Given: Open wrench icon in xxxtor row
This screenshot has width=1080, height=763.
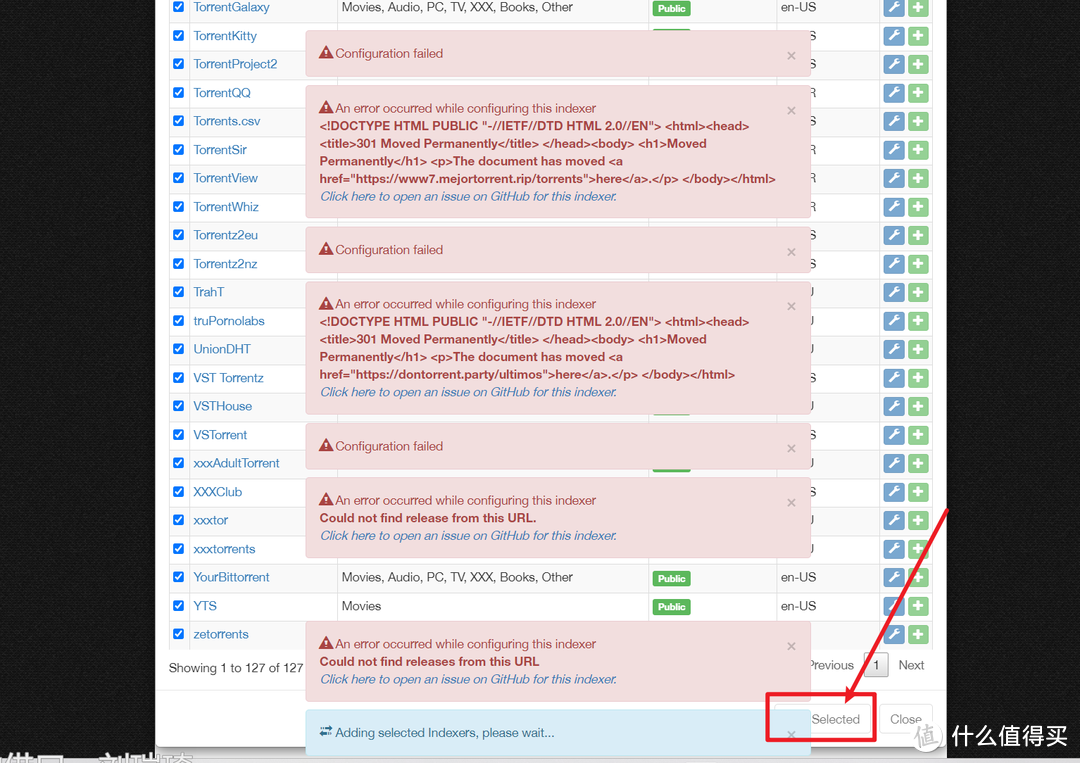Looking at the screenshot, I should click(x=893, y=521).
